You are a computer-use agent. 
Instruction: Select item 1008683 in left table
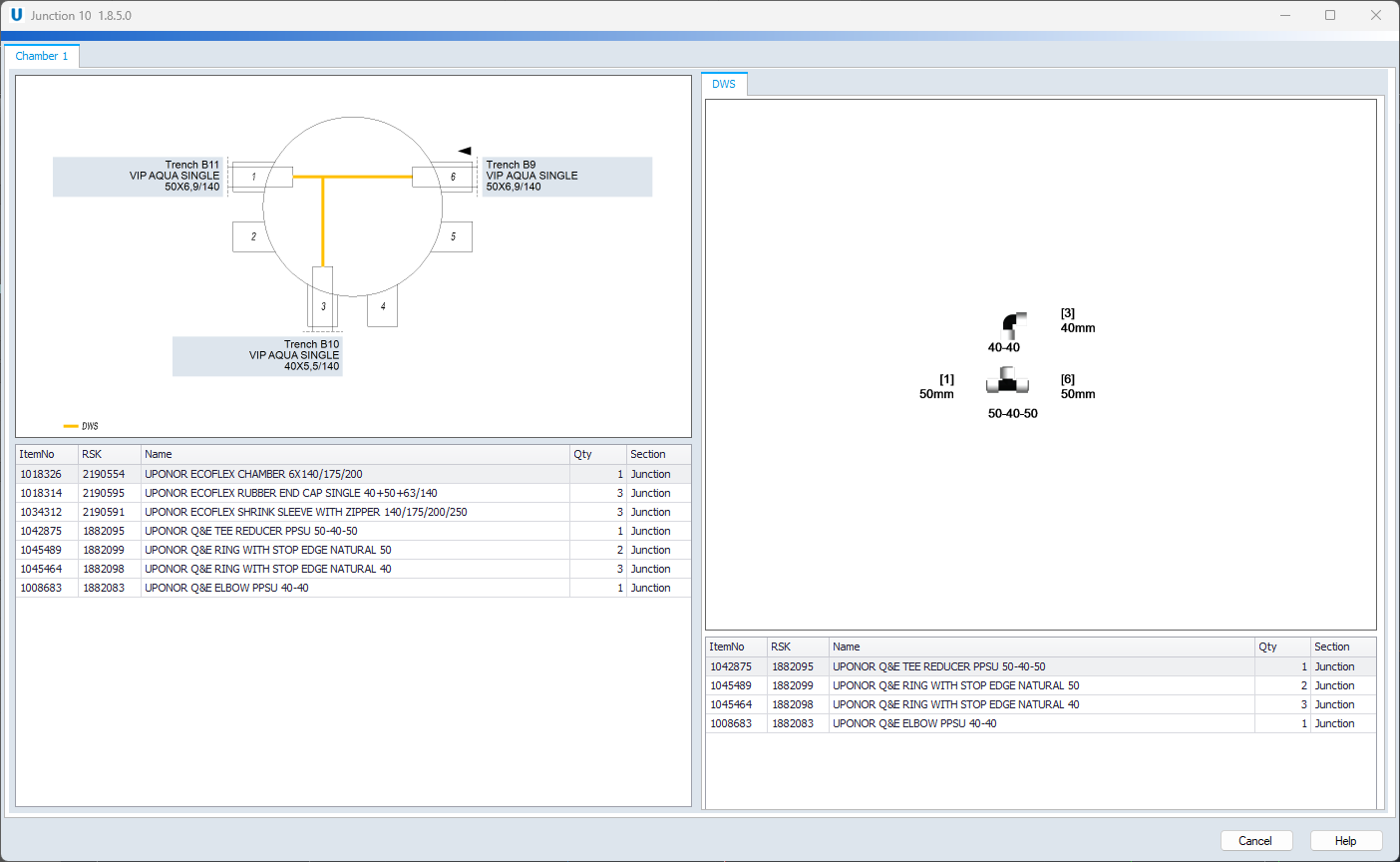[353, 588]
